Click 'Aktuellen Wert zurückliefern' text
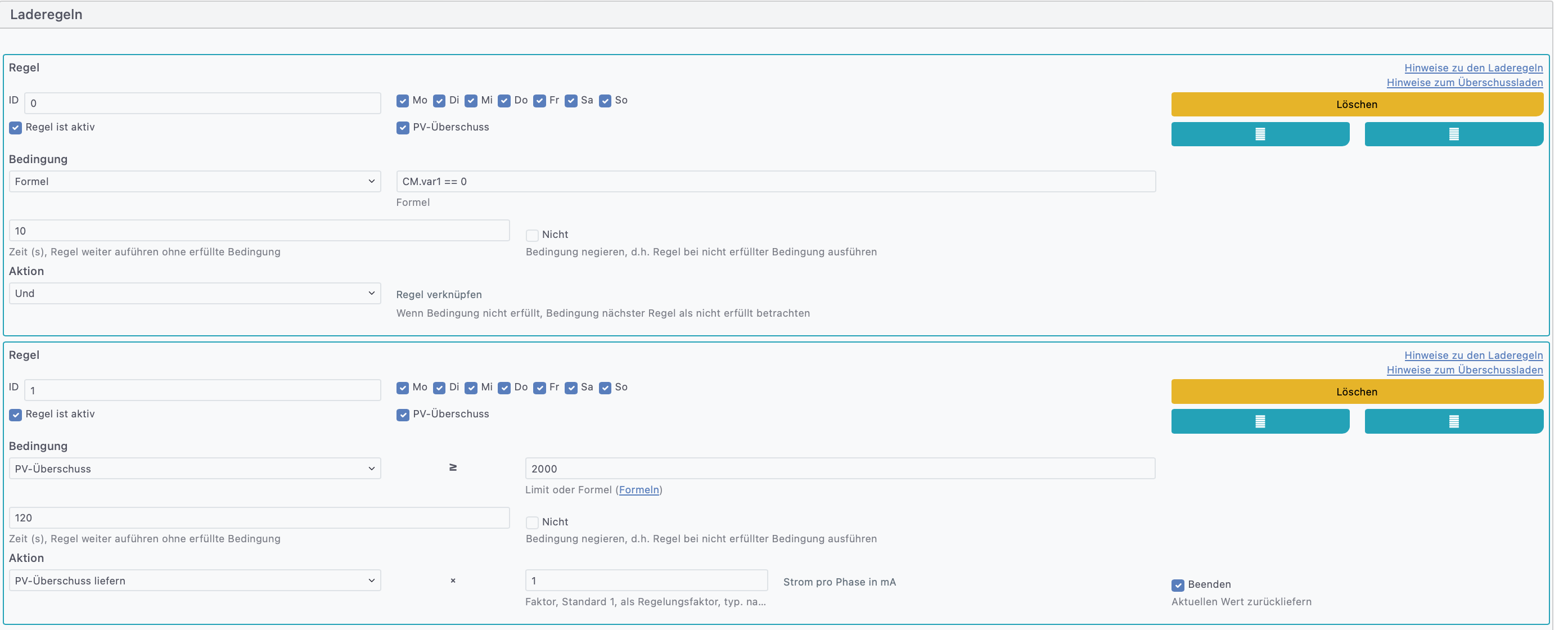The height and width of the screenshot is (630, 1568). (x=1241, y=602)
